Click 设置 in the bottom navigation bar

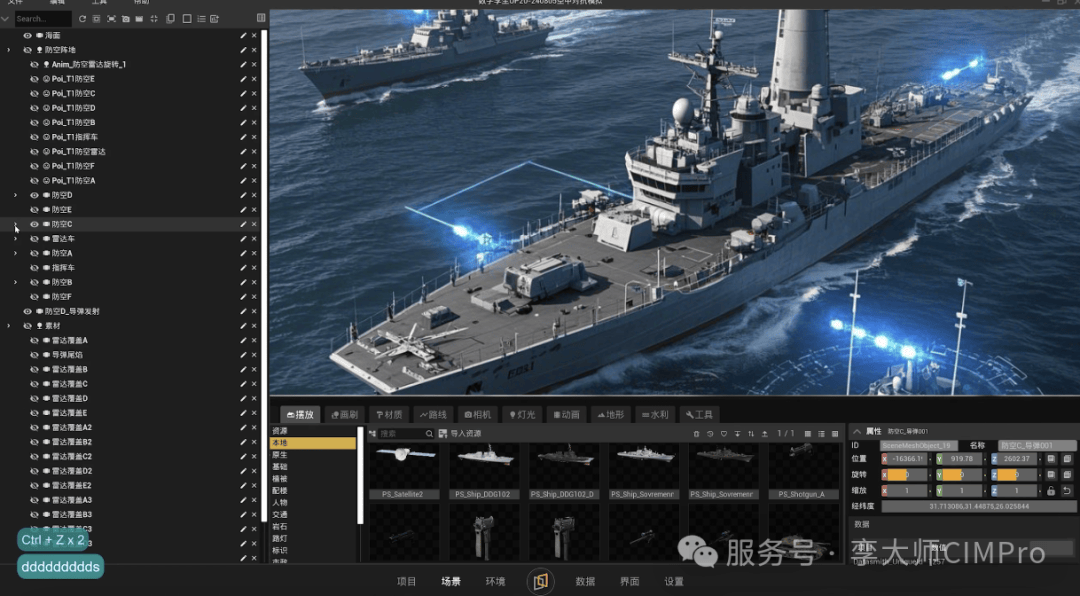pyautogui.click(x=674, y=581)
